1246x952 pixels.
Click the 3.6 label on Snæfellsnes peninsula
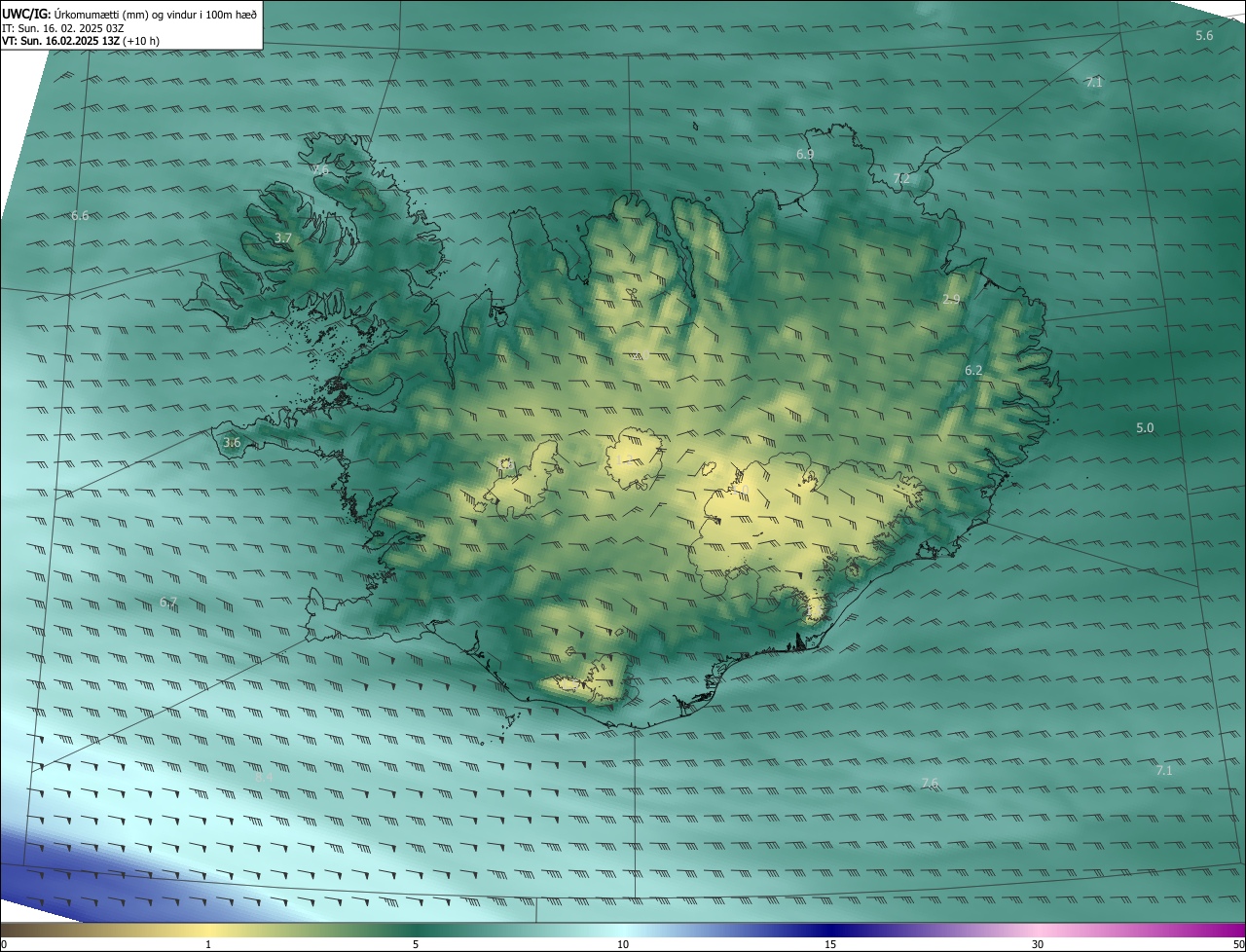pos(232,443)
